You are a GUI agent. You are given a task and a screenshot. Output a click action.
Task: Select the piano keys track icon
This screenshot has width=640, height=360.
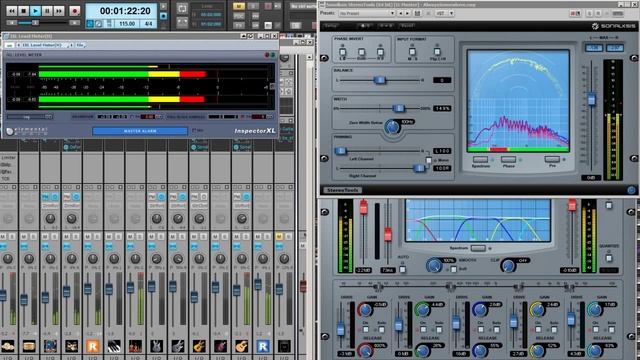(x=114, y=347)
